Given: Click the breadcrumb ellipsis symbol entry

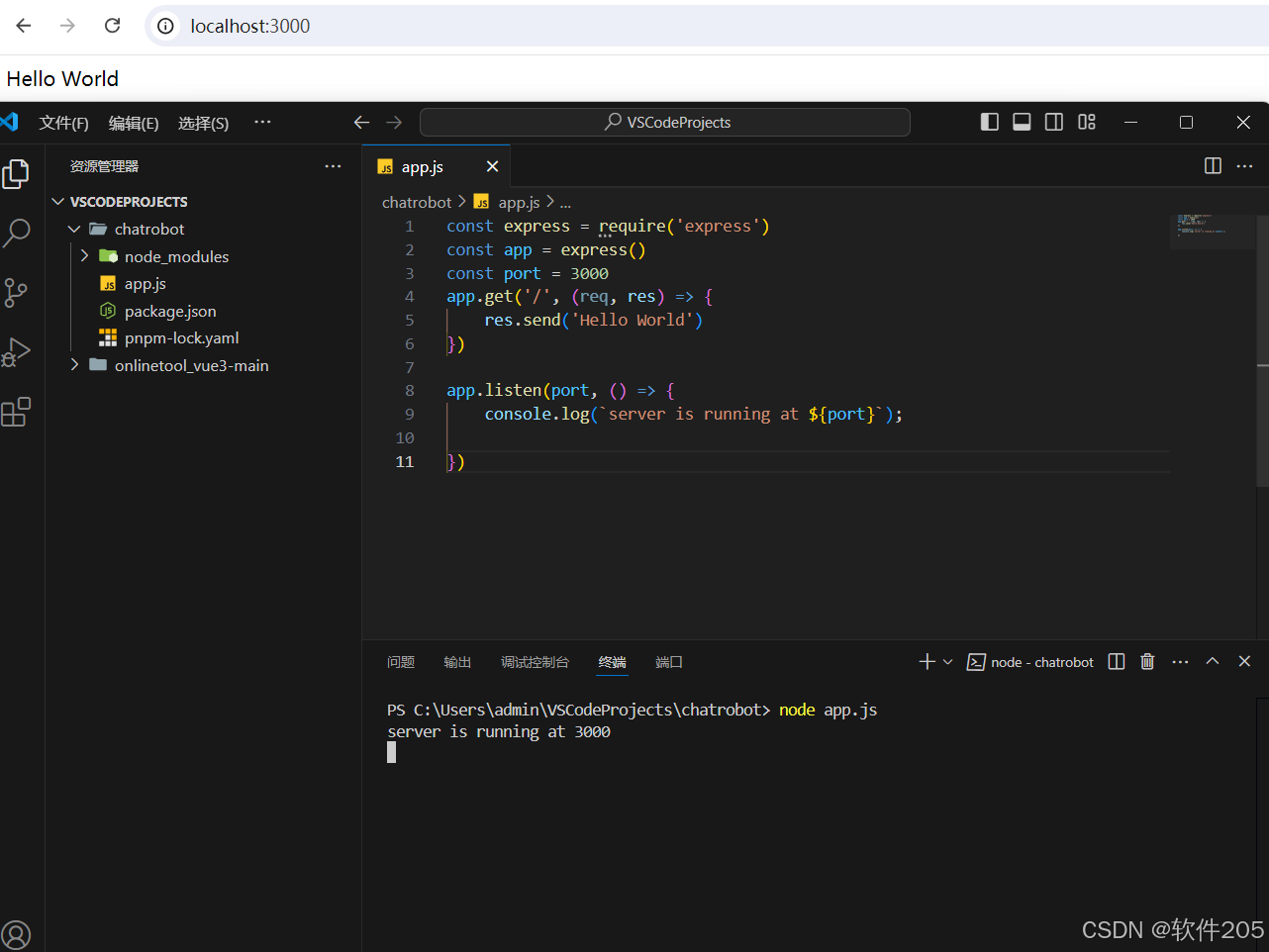Looking at the screenshot, I should 565,203.
